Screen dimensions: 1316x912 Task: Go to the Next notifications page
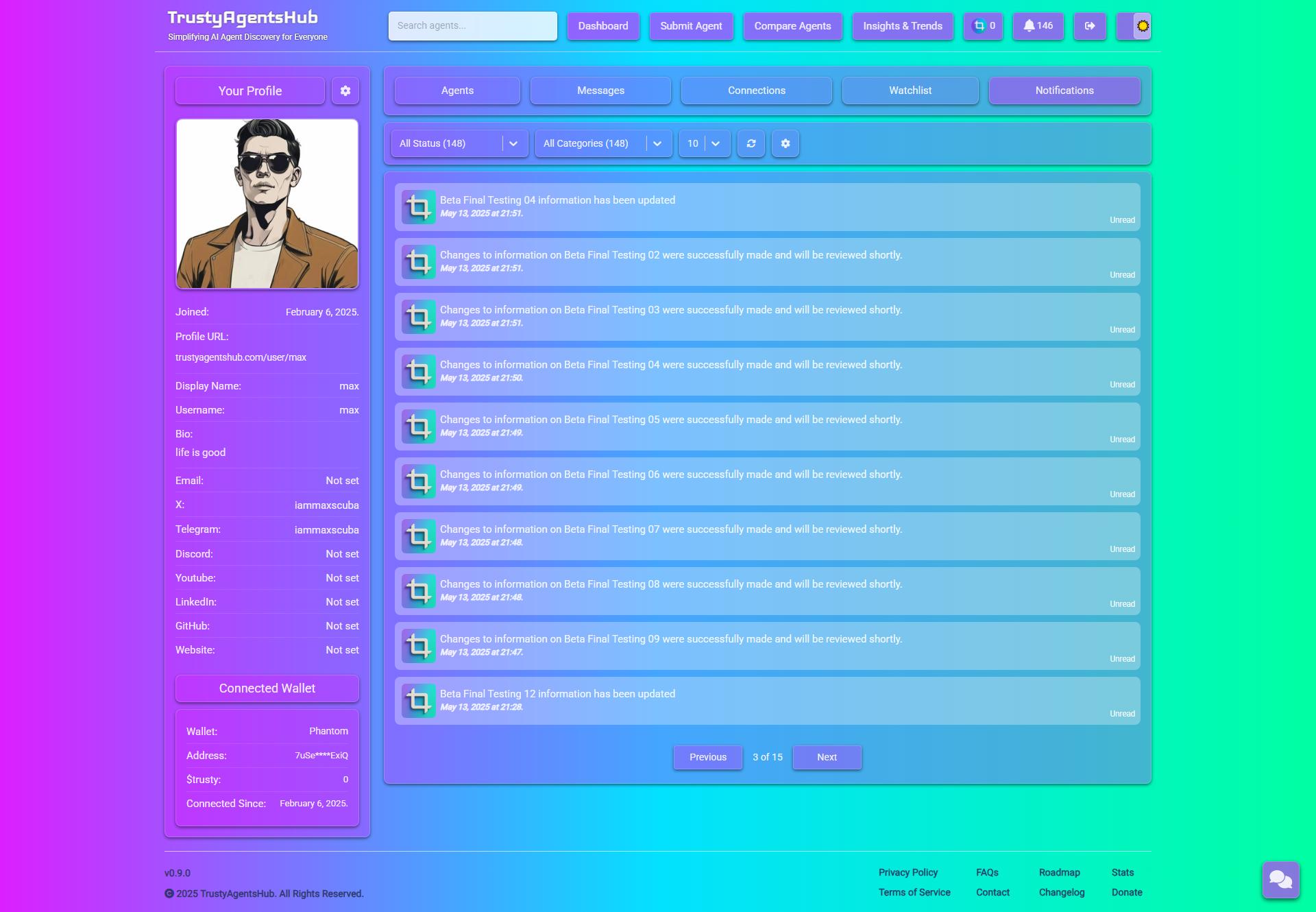point(827,757)
